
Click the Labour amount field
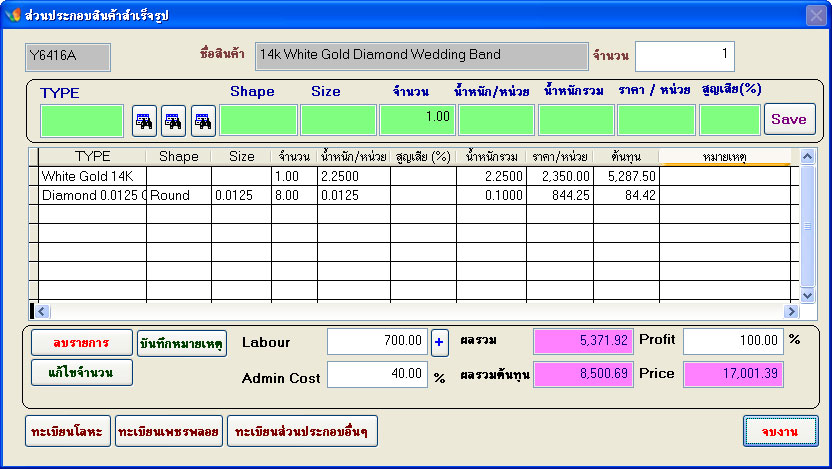pyautogui.click(x=377, y=342)
